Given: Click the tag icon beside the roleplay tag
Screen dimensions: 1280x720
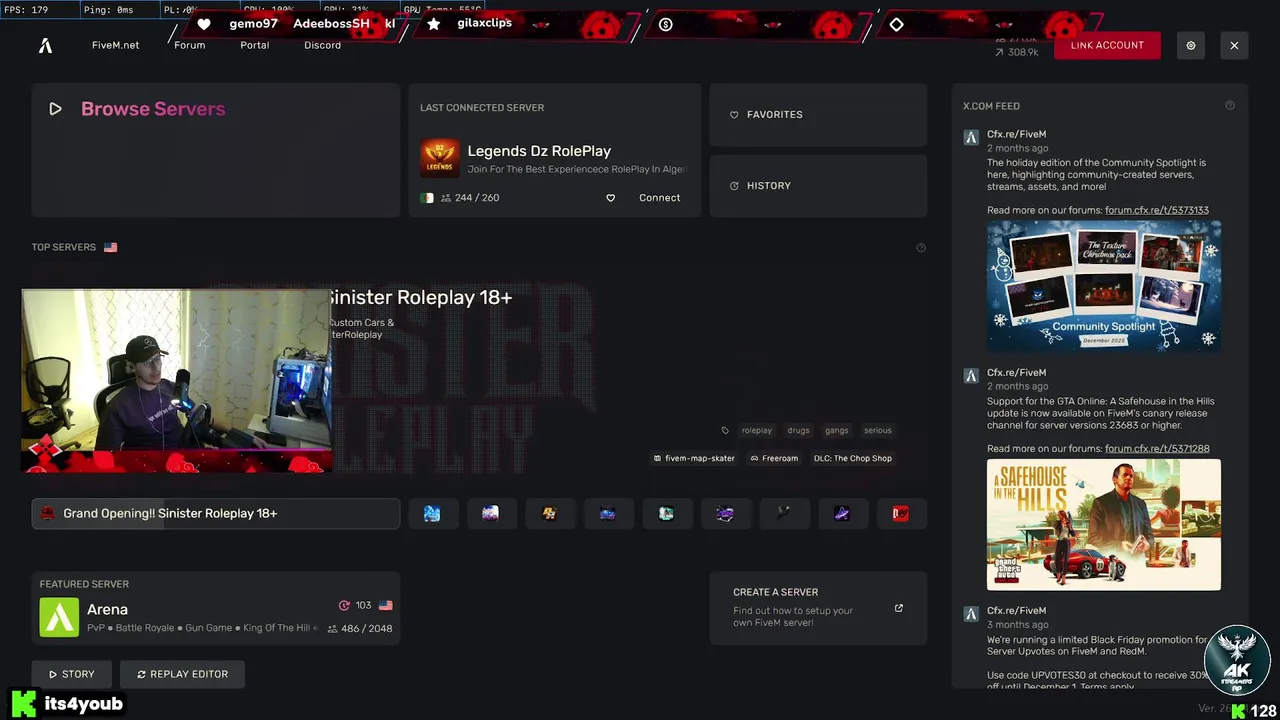Looking at the screenshot, I should 725,431.
